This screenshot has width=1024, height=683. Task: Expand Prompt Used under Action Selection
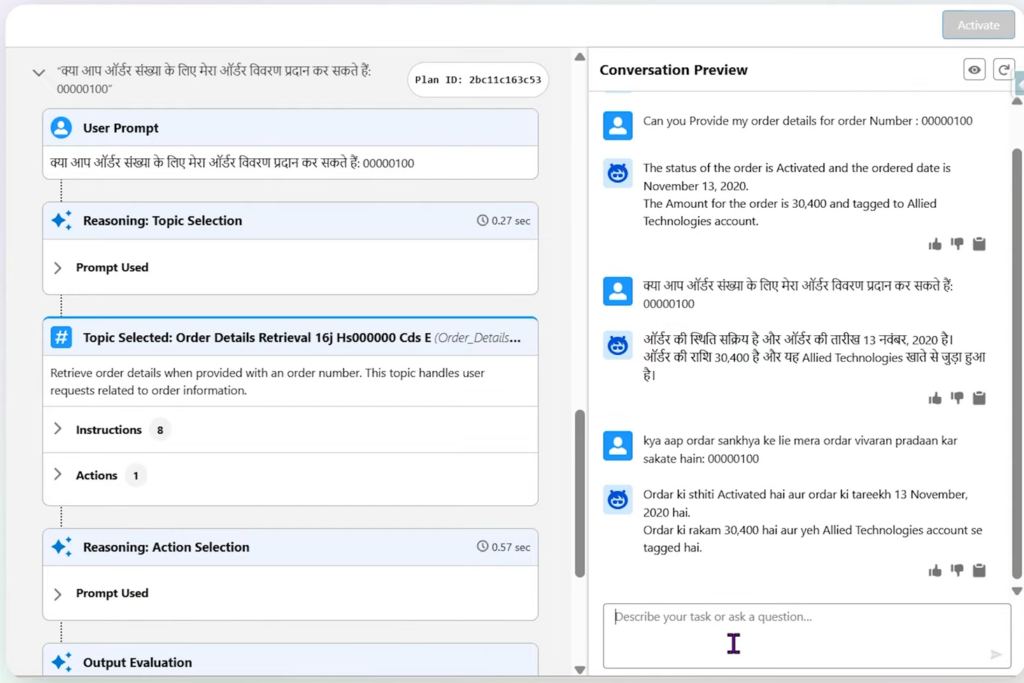[x=57, y=594]
